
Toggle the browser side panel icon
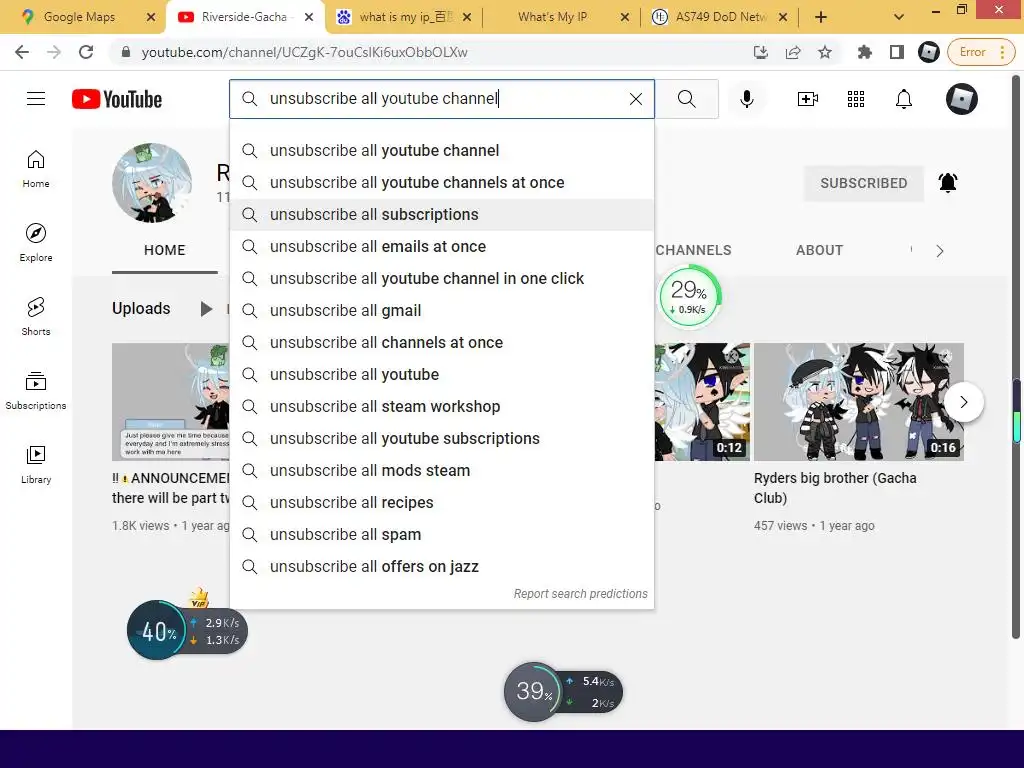point(897,52)
